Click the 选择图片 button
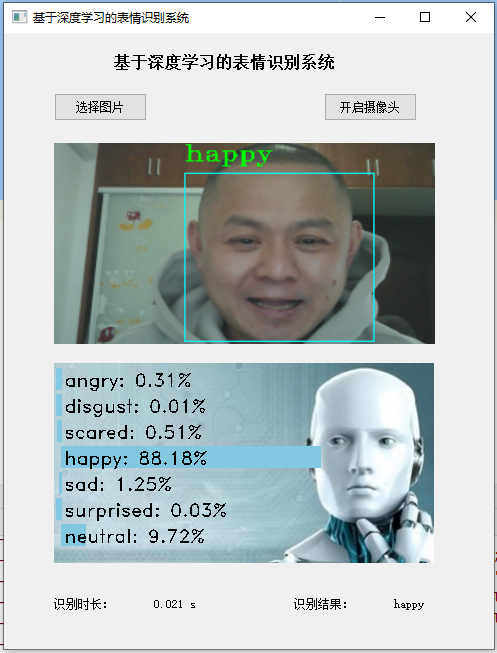 [100, 107]
